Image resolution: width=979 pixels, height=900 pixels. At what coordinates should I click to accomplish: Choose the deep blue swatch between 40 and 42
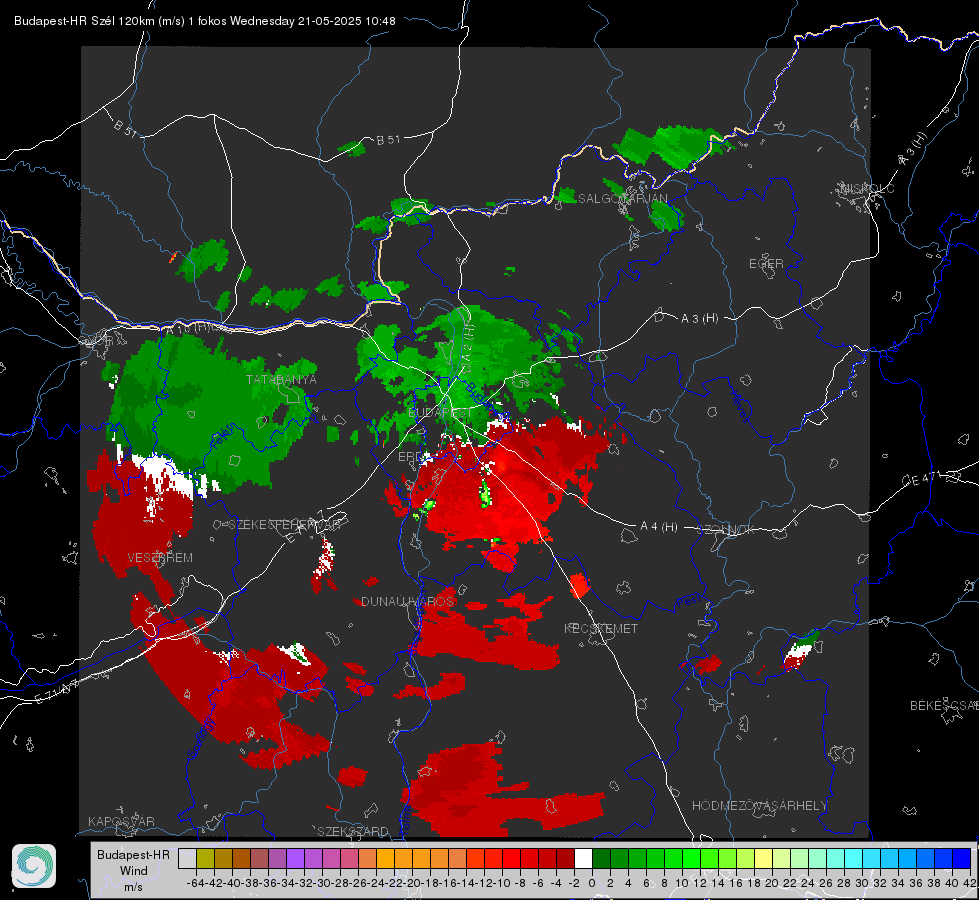(962, 858)
